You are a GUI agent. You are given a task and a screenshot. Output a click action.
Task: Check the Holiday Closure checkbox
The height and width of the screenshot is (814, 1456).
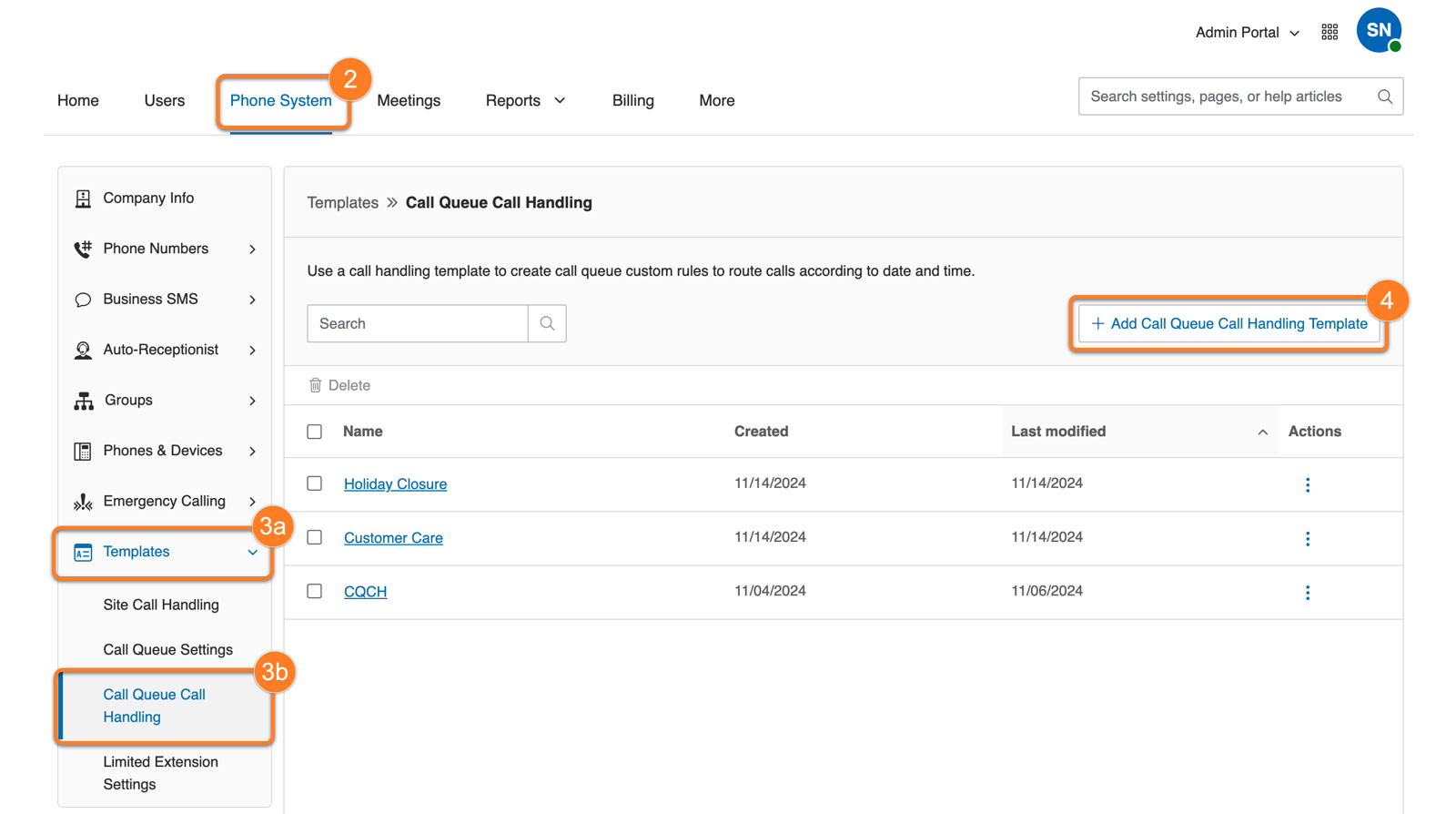315,483
